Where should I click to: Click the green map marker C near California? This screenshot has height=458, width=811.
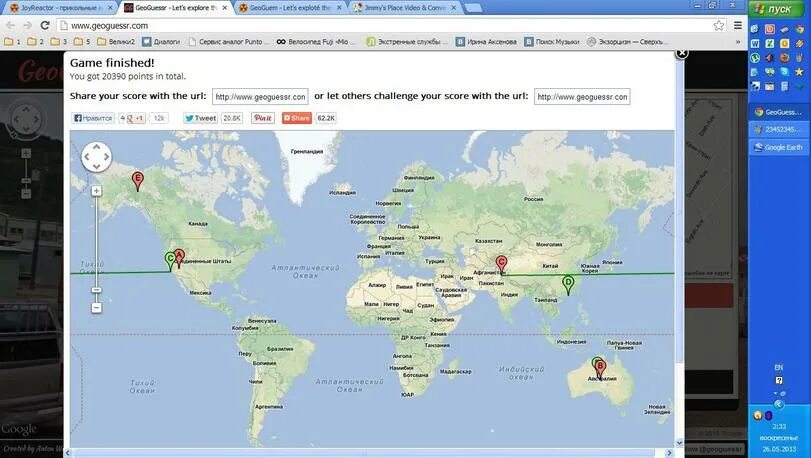[170, 262]
